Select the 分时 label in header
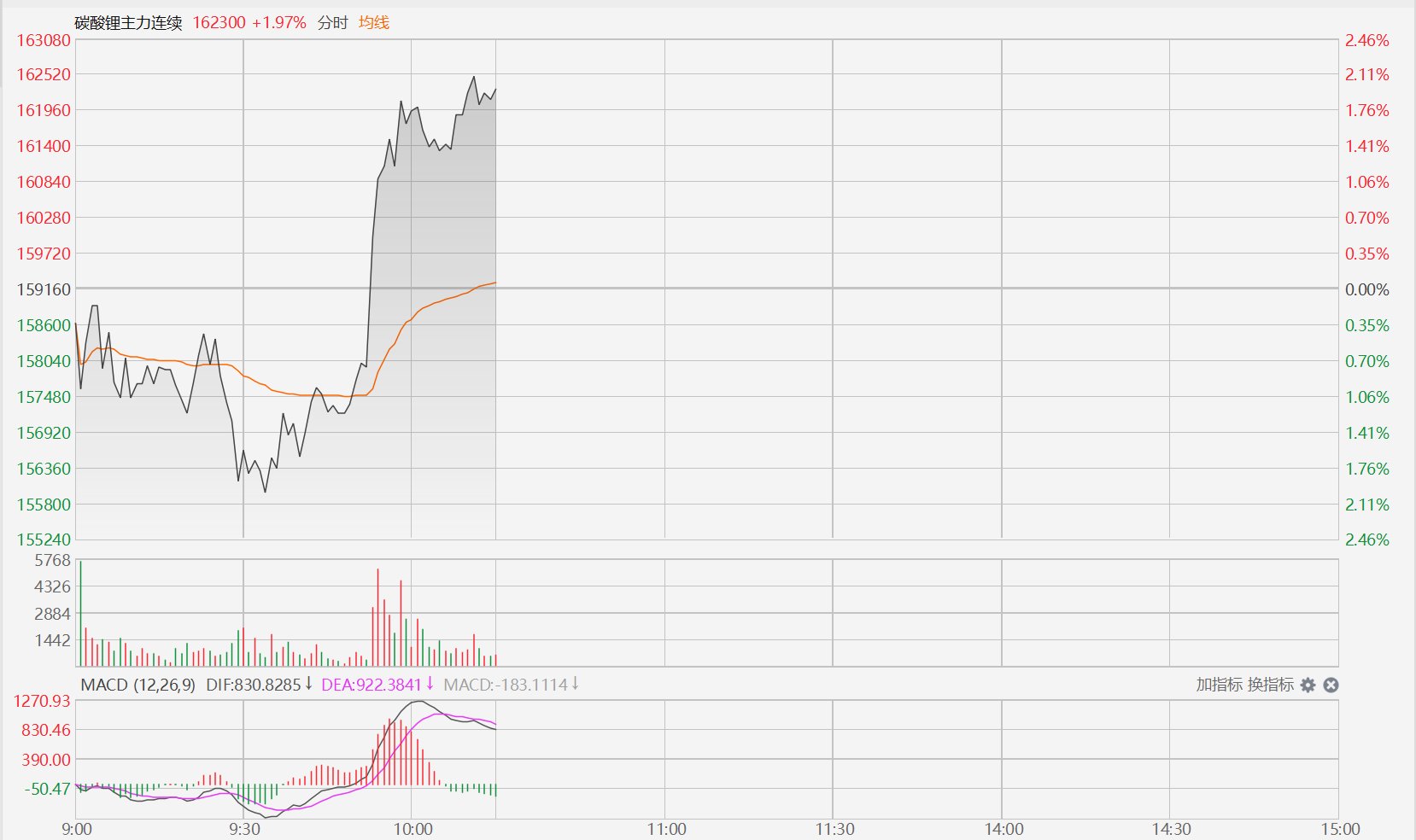The width and height of the screenshot is (1416, 840). point(333,23)
